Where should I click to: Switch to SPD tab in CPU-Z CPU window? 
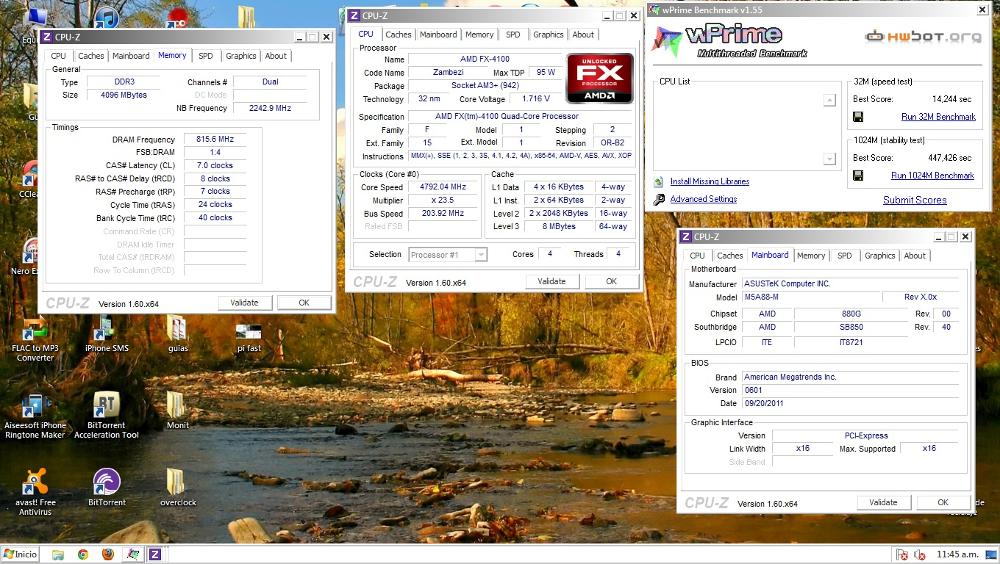[513, 34]
